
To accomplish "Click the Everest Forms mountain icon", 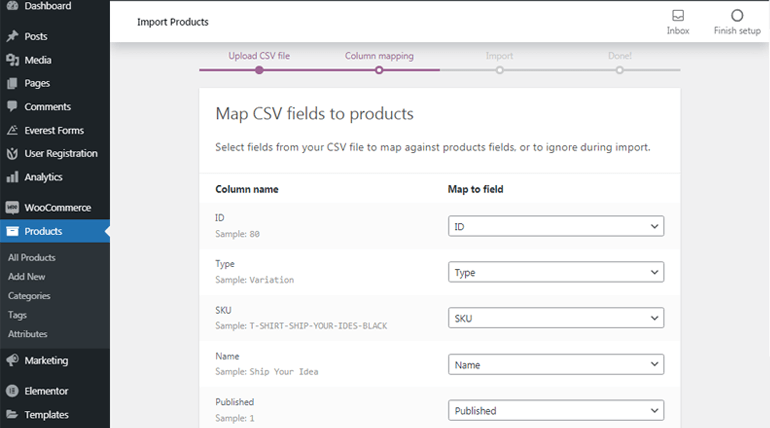I will 12,130.
